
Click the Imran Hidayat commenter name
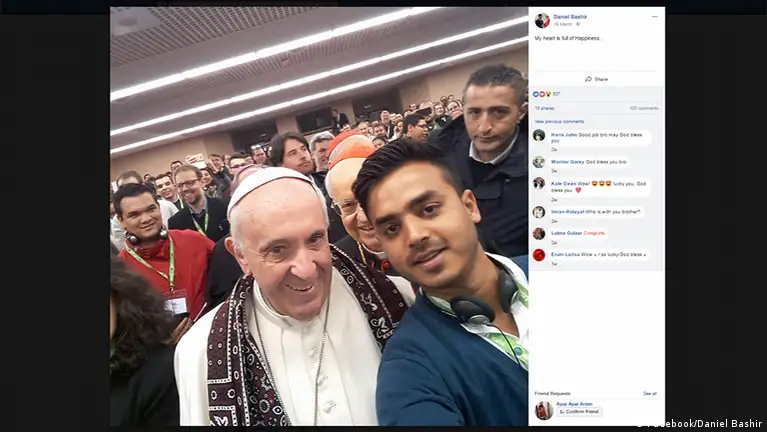tap(567, 212)
